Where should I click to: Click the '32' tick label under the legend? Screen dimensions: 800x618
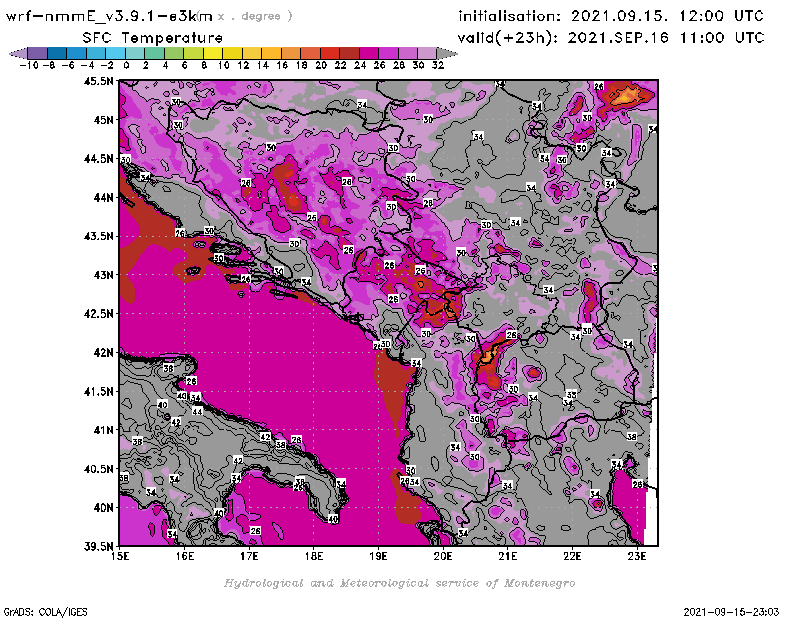pos(438,65)
